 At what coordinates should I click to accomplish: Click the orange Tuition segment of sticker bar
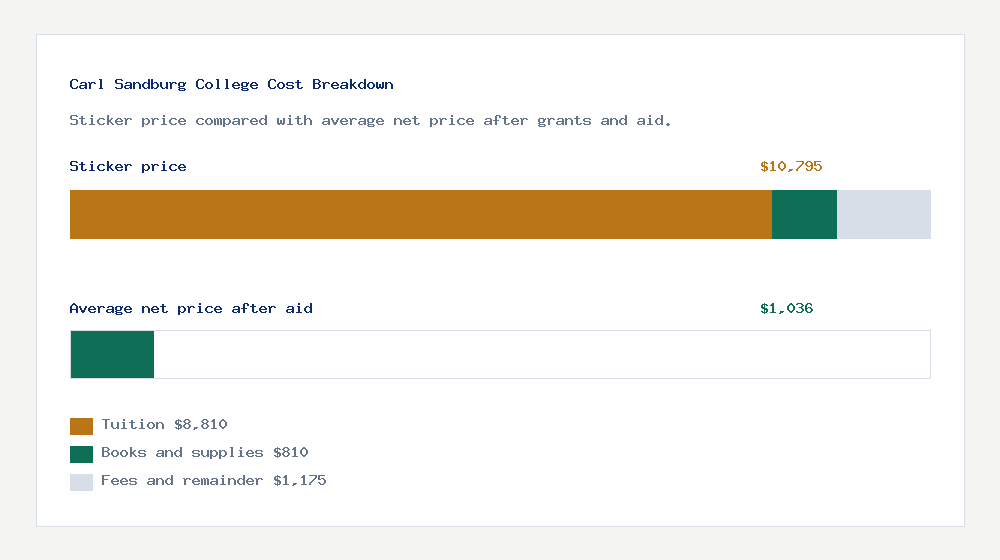click(420, 214)
